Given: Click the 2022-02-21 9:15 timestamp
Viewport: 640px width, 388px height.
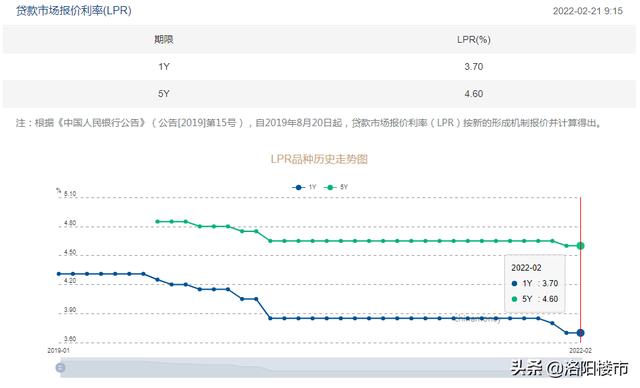Looking at the screenshot, I should 588,11.
